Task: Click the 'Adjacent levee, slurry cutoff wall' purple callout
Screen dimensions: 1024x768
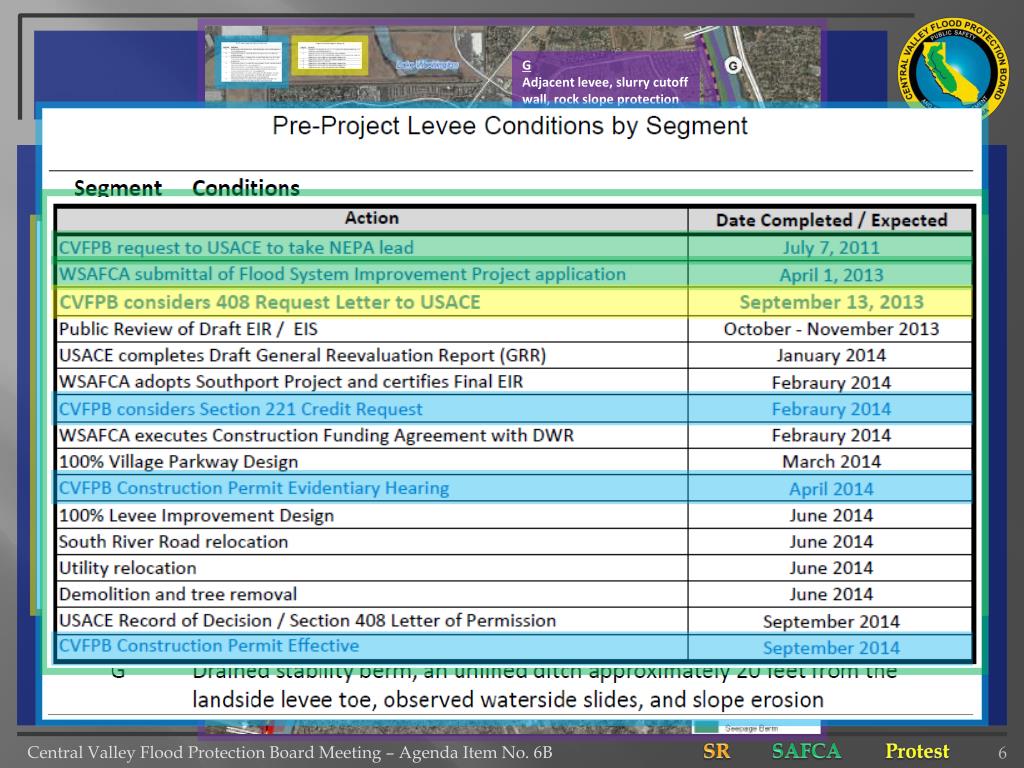Action: click(605, 82)
